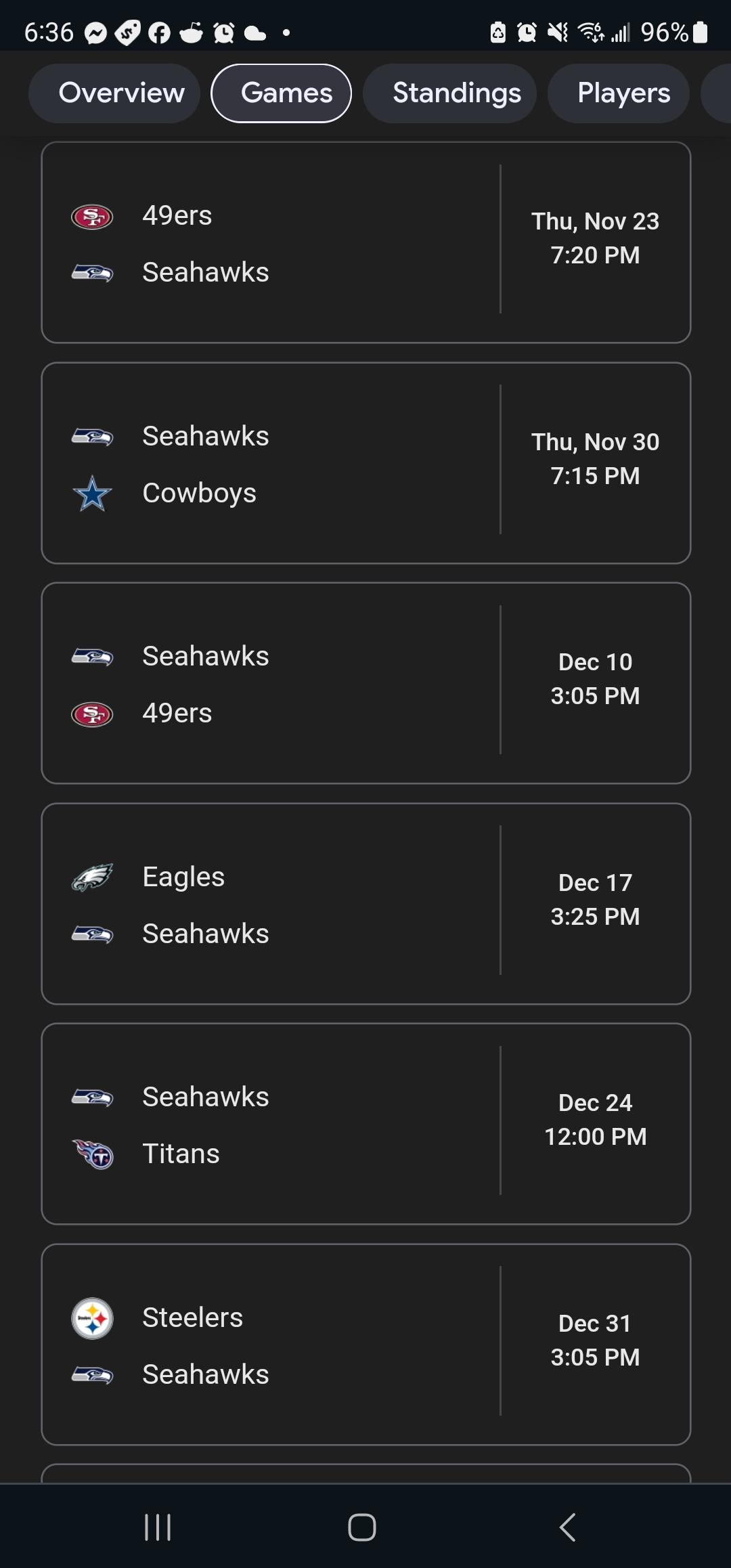The image size is (731, 1568).
Task: Tap Seahawks logo in the Cowboys game
Action: pos(92,437)
